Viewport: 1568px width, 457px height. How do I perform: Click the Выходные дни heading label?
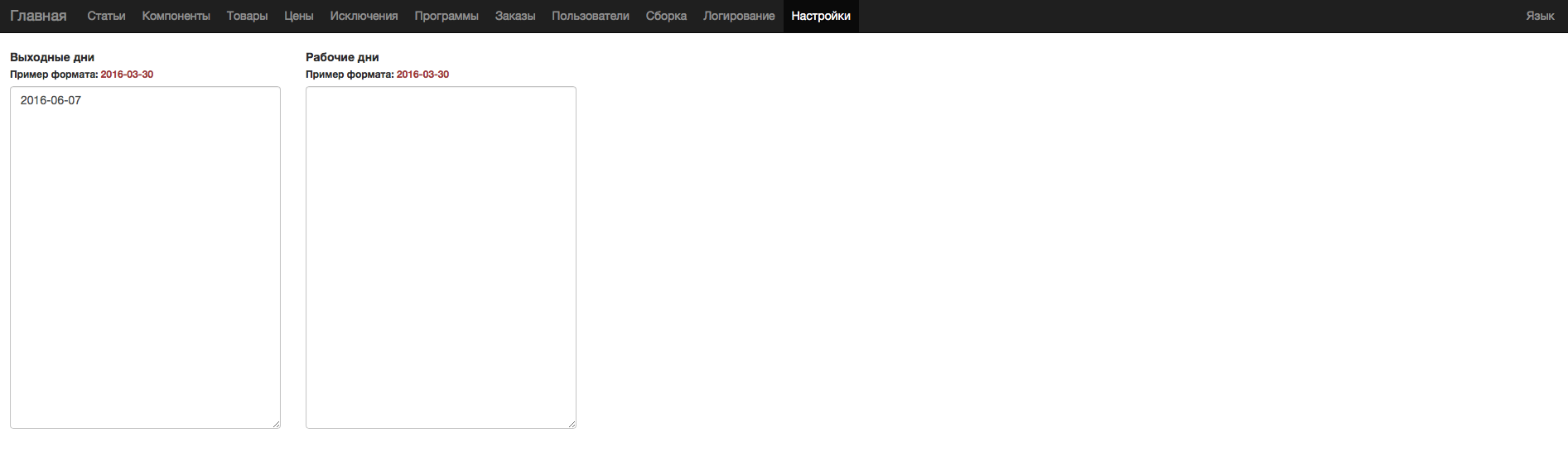tap(52, 57)
